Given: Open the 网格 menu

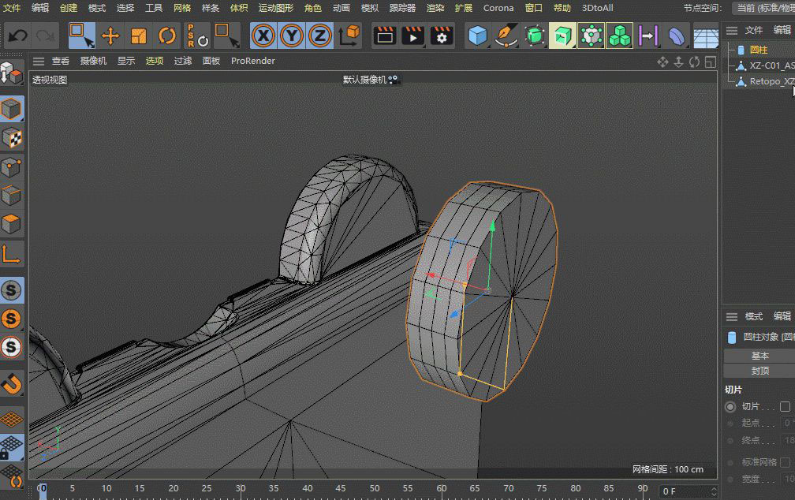Looking at the screenshot, I should point(182,8).
